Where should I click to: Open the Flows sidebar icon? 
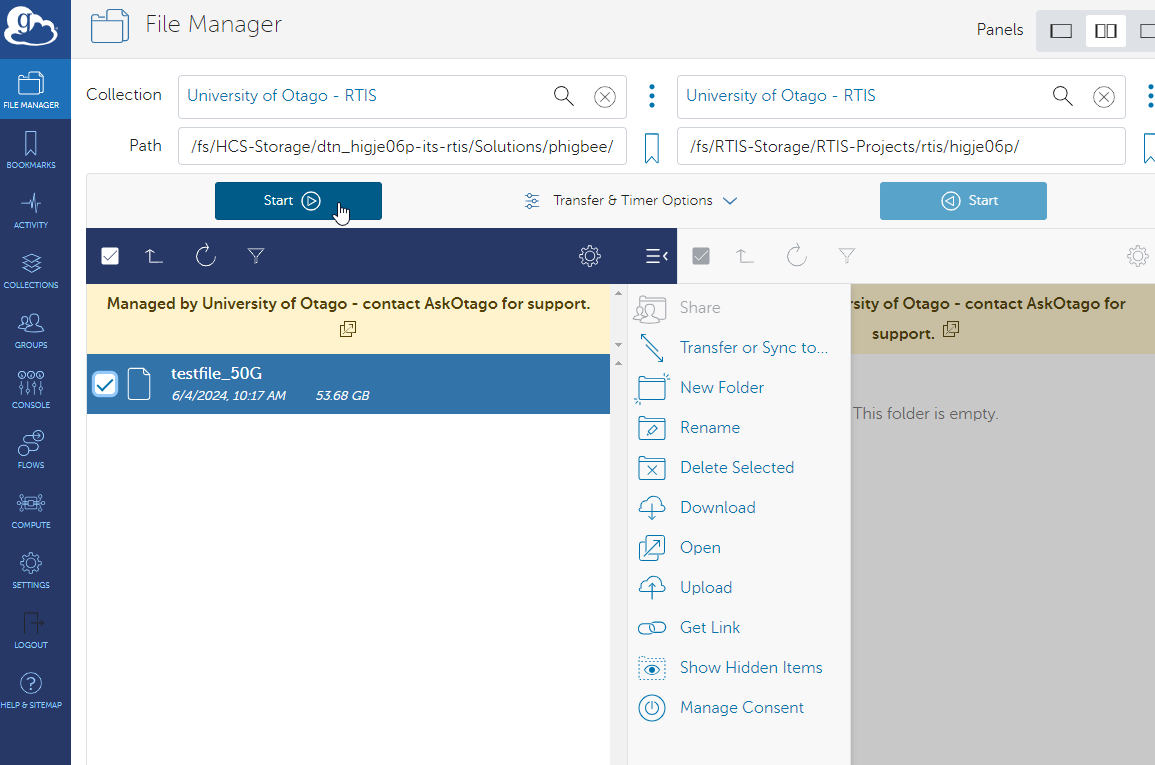[31, 449]
